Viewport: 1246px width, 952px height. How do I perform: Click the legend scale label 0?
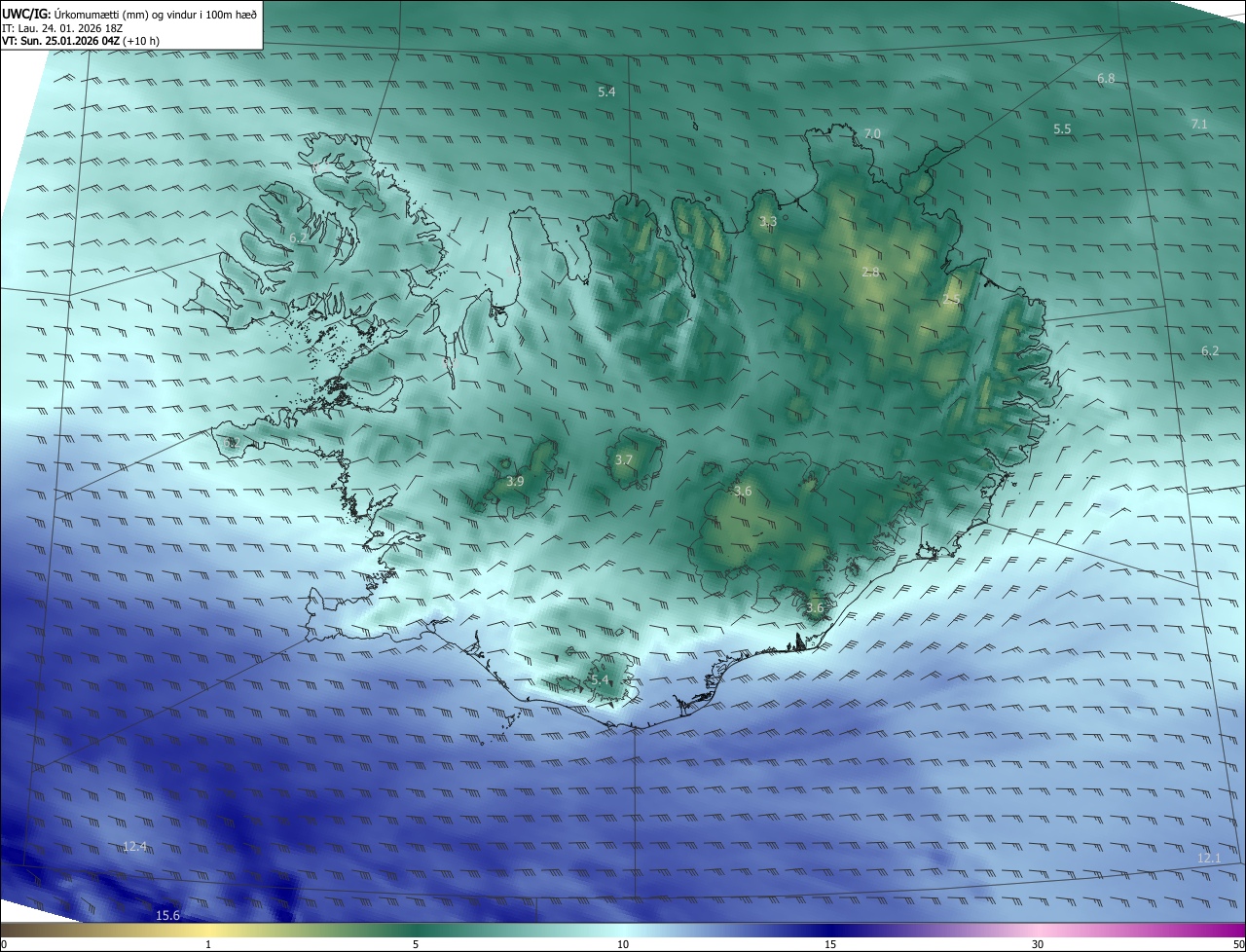[3, 944]
